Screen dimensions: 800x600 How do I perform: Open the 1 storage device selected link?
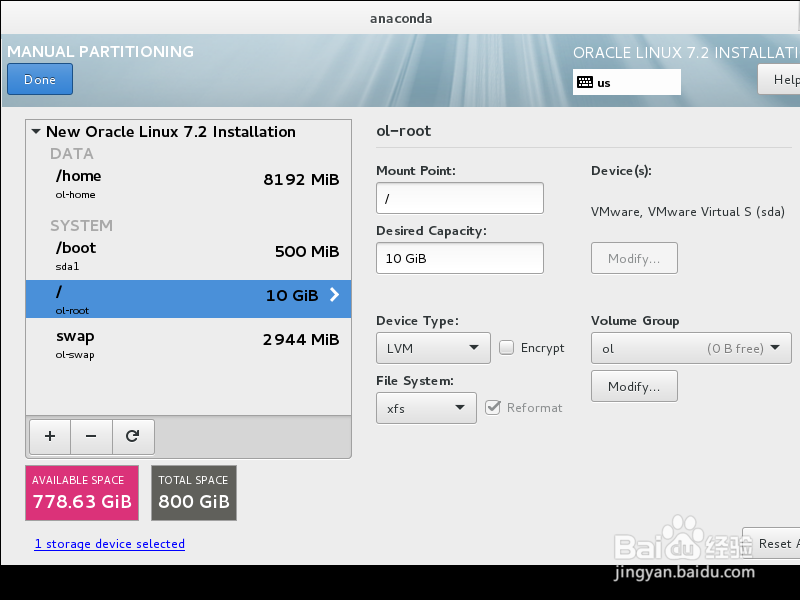coord(110,544)
